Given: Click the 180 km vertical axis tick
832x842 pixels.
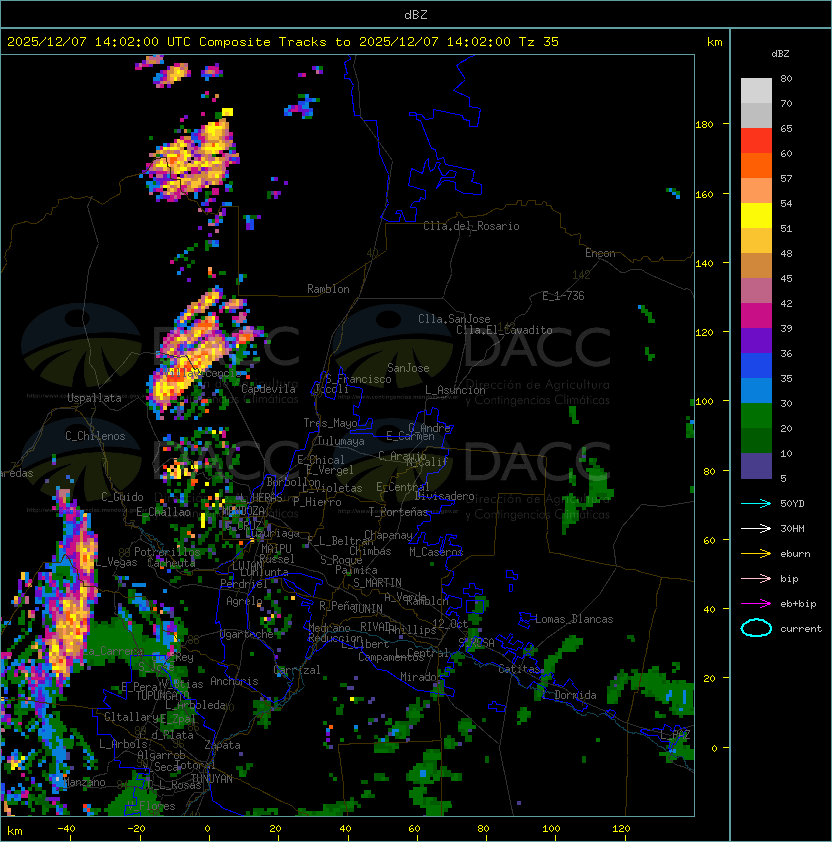Looking at the screenshot, I should pos(705,125).
